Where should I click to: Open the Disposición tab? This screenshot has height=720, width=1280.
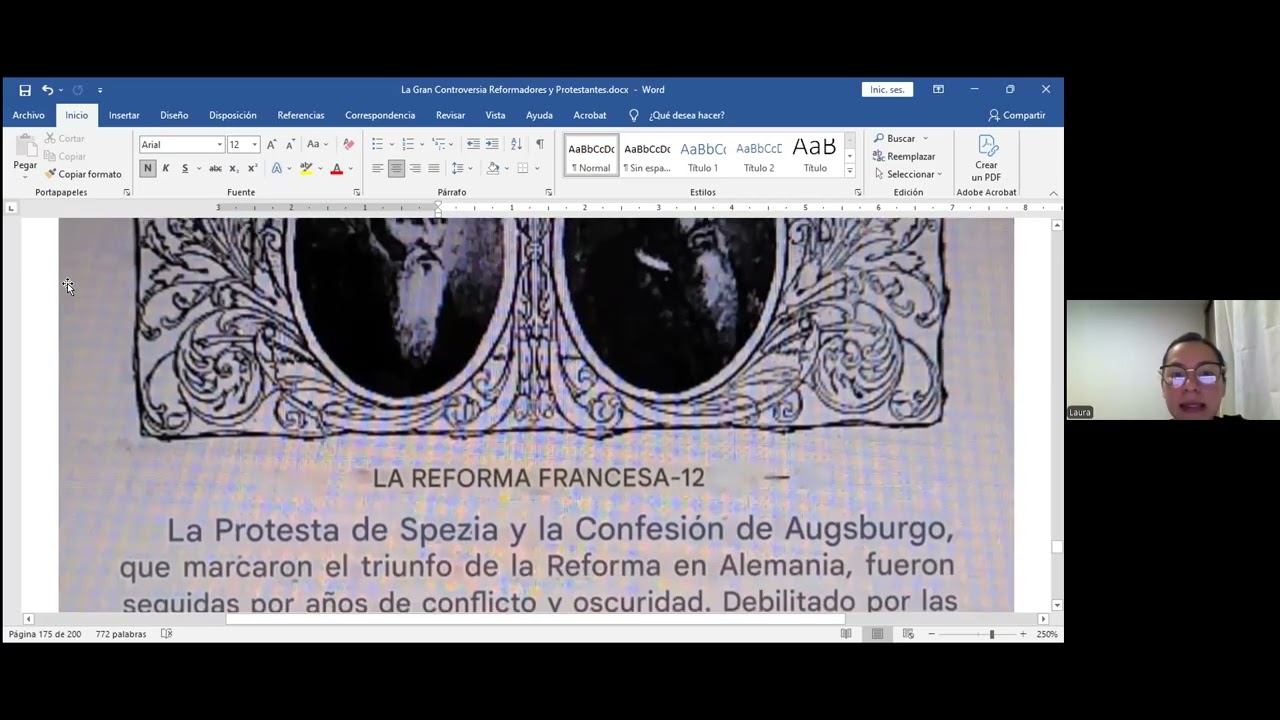233,115
